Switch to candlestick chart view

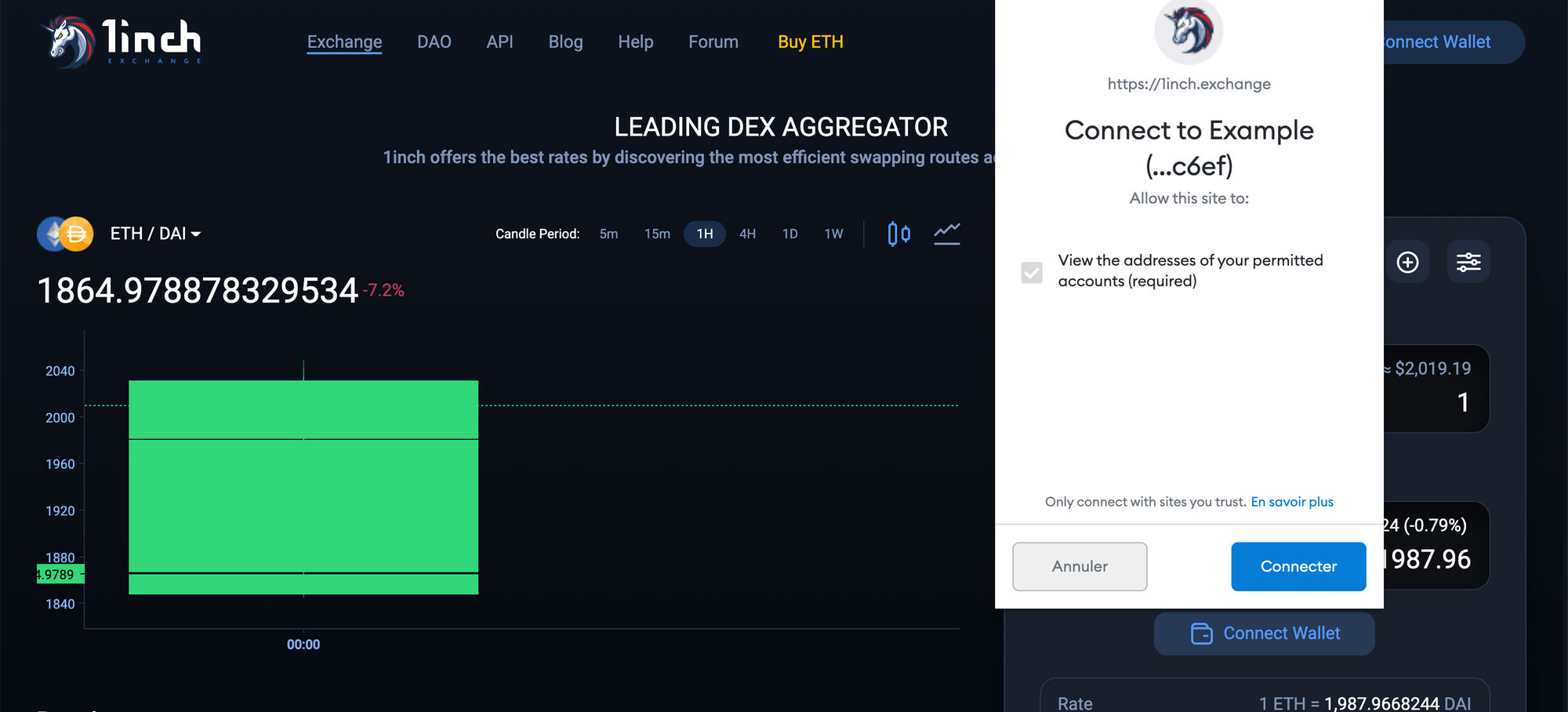click(x=899, y=234)
